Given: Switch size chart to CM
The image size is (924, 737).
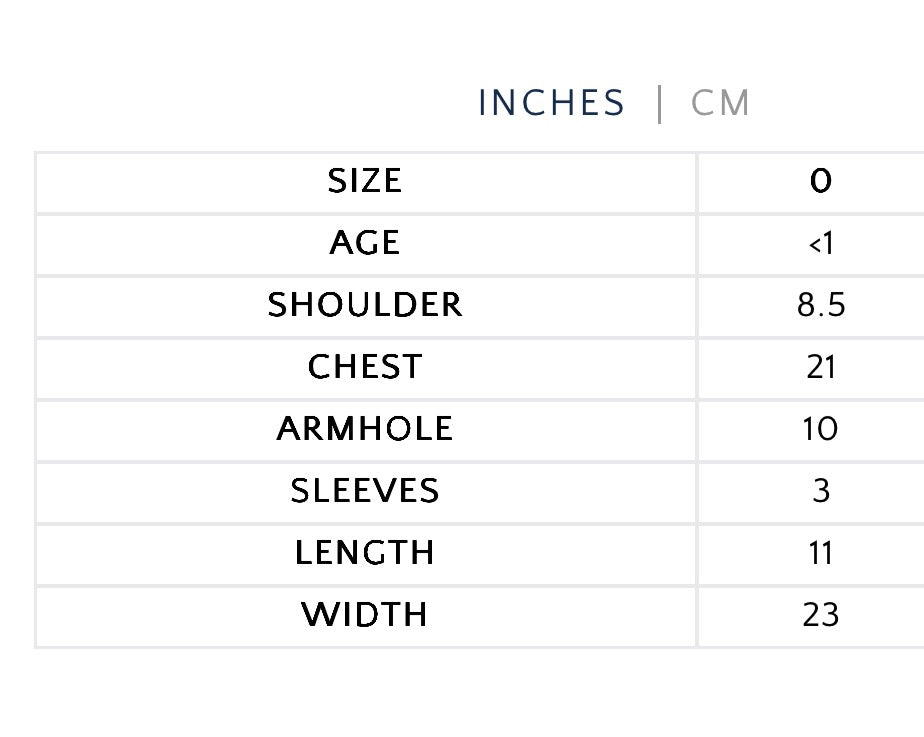Looking at the screenshot, I should (720, 103).
